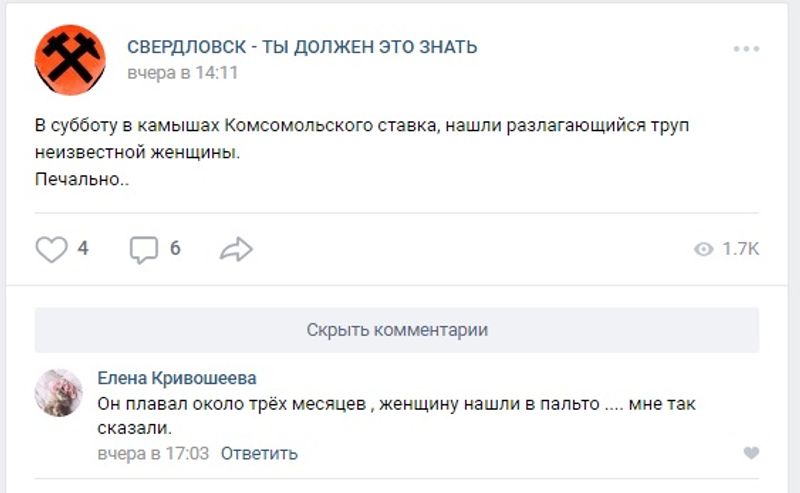This screenshot has height=493, width=800.
Task: Go to Елена Кривошеева's profile name
Action: (x=177, y=378)
